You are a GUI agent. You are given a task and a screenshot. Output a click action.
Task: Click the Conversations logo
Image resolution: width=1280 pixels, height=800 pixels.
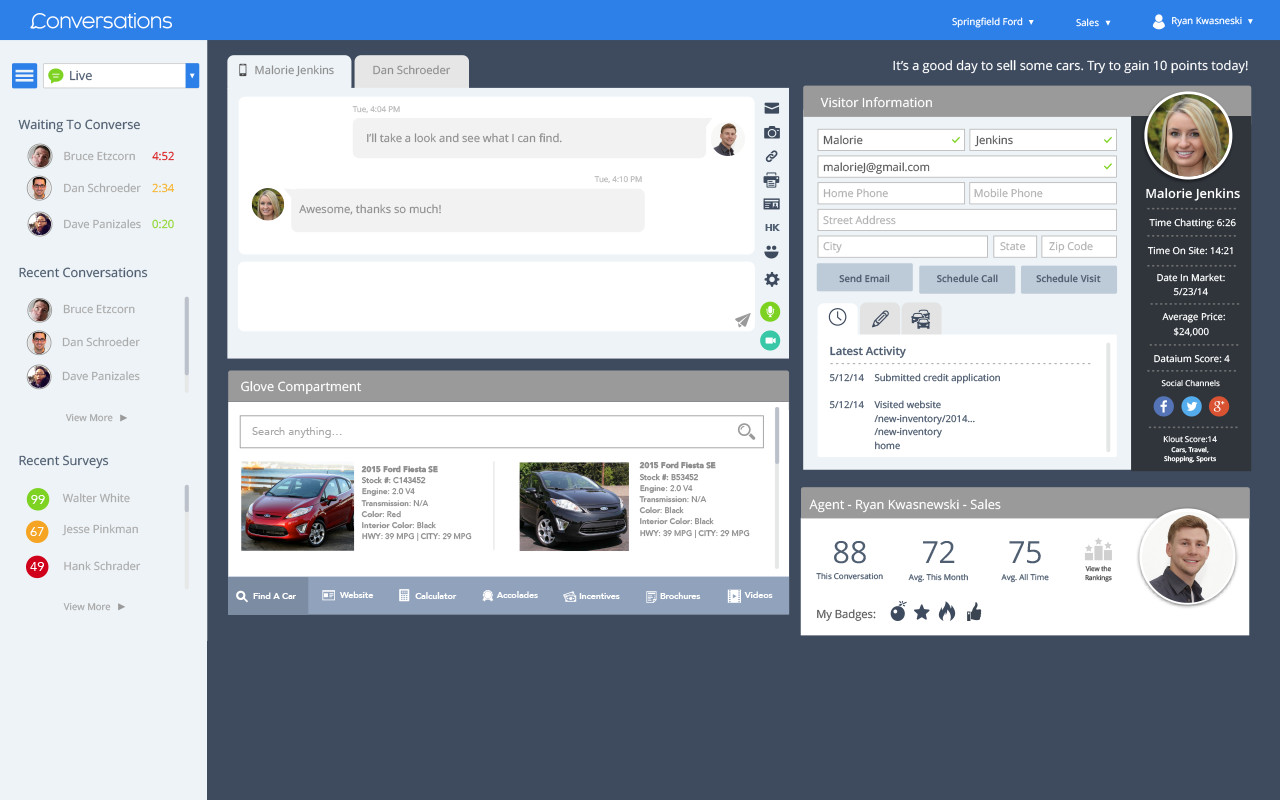pos(101,21)
